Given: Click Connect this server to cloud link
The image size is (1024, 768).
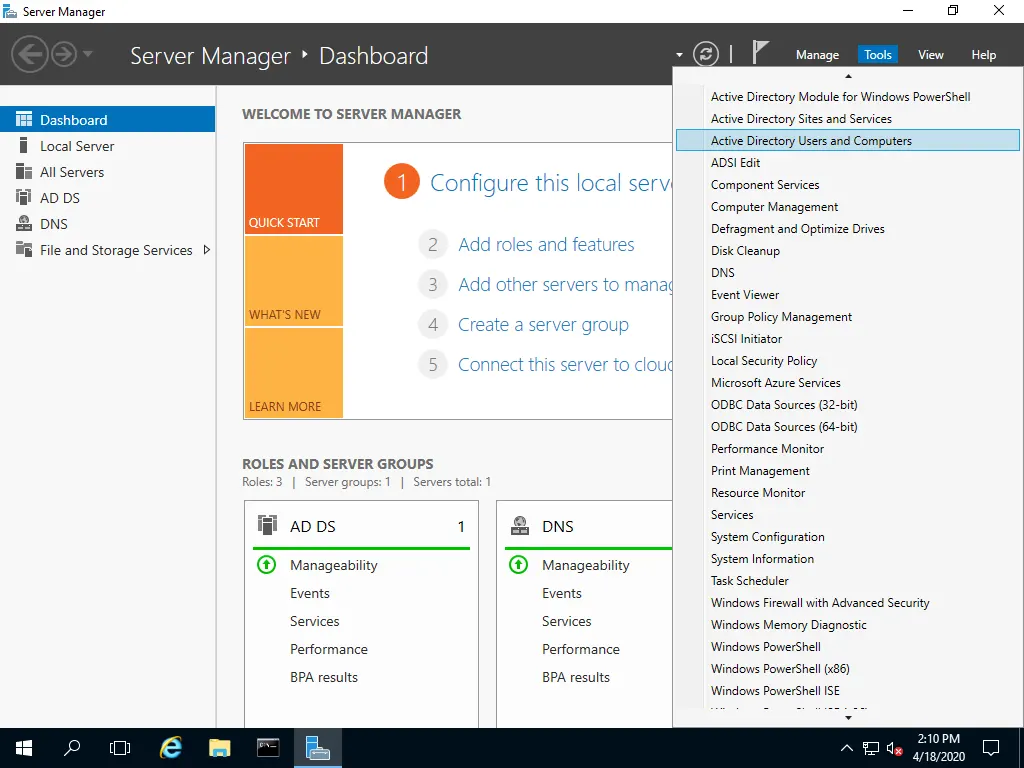Looking at the screenshot, I should coord(564,364).
